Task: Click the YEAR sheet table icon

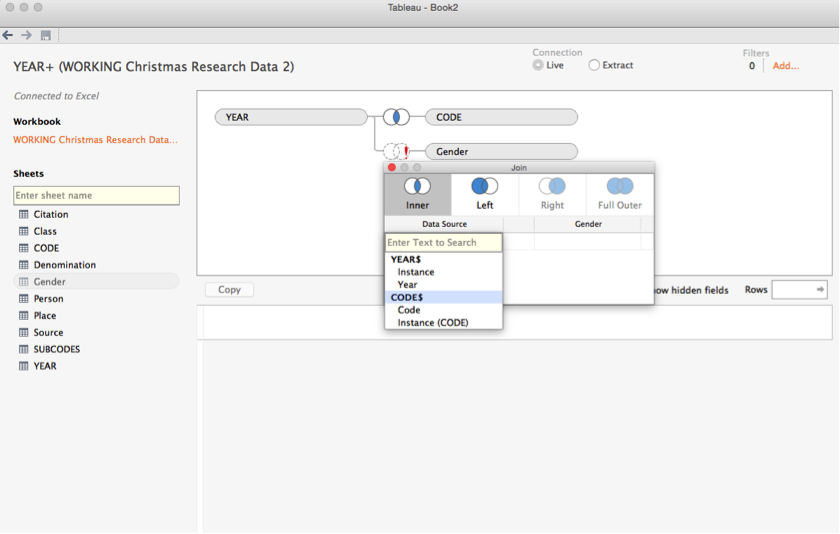Action: [24, 366]
